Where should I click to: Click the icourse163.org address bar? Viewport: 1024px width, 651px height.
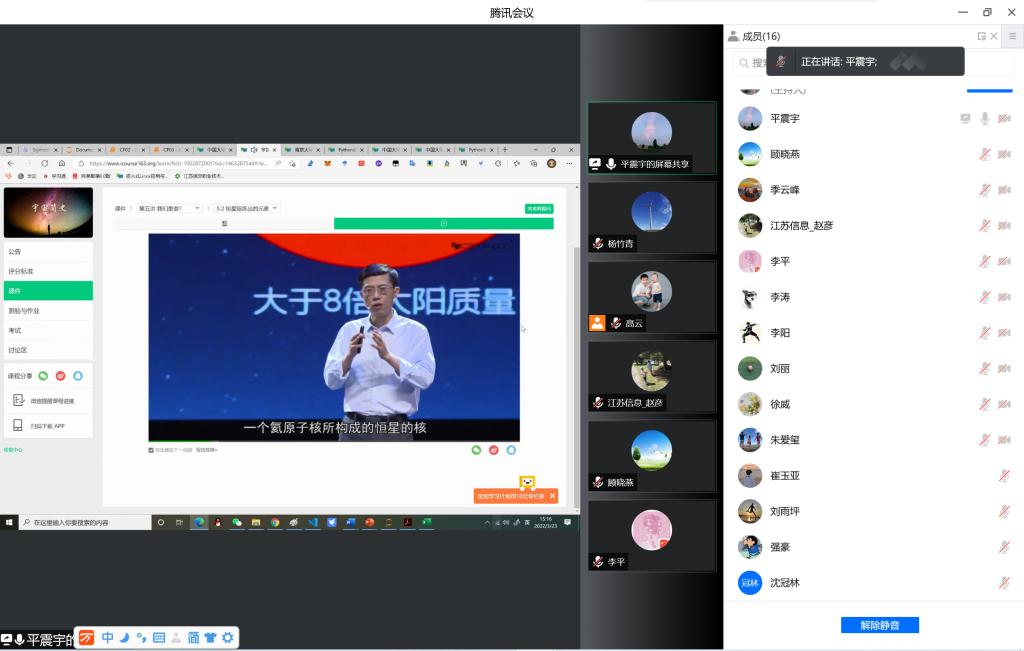pyautogui.click(x=178, y=163)
